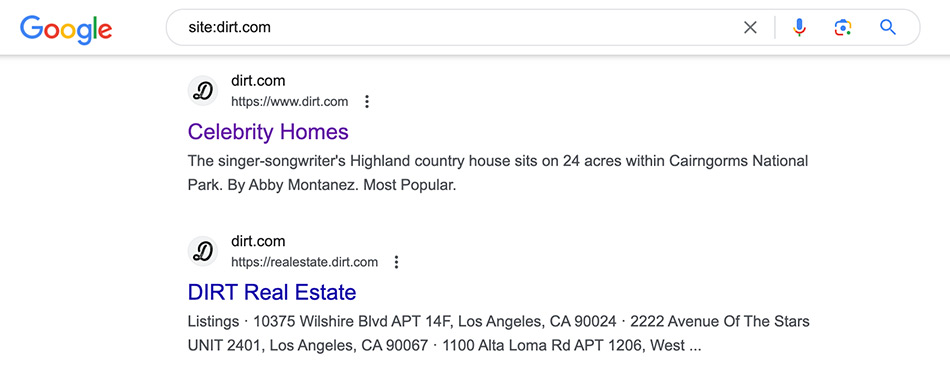Clear the search query with X icon
Screen dimensions: 950x380
[x=750, y=27]
